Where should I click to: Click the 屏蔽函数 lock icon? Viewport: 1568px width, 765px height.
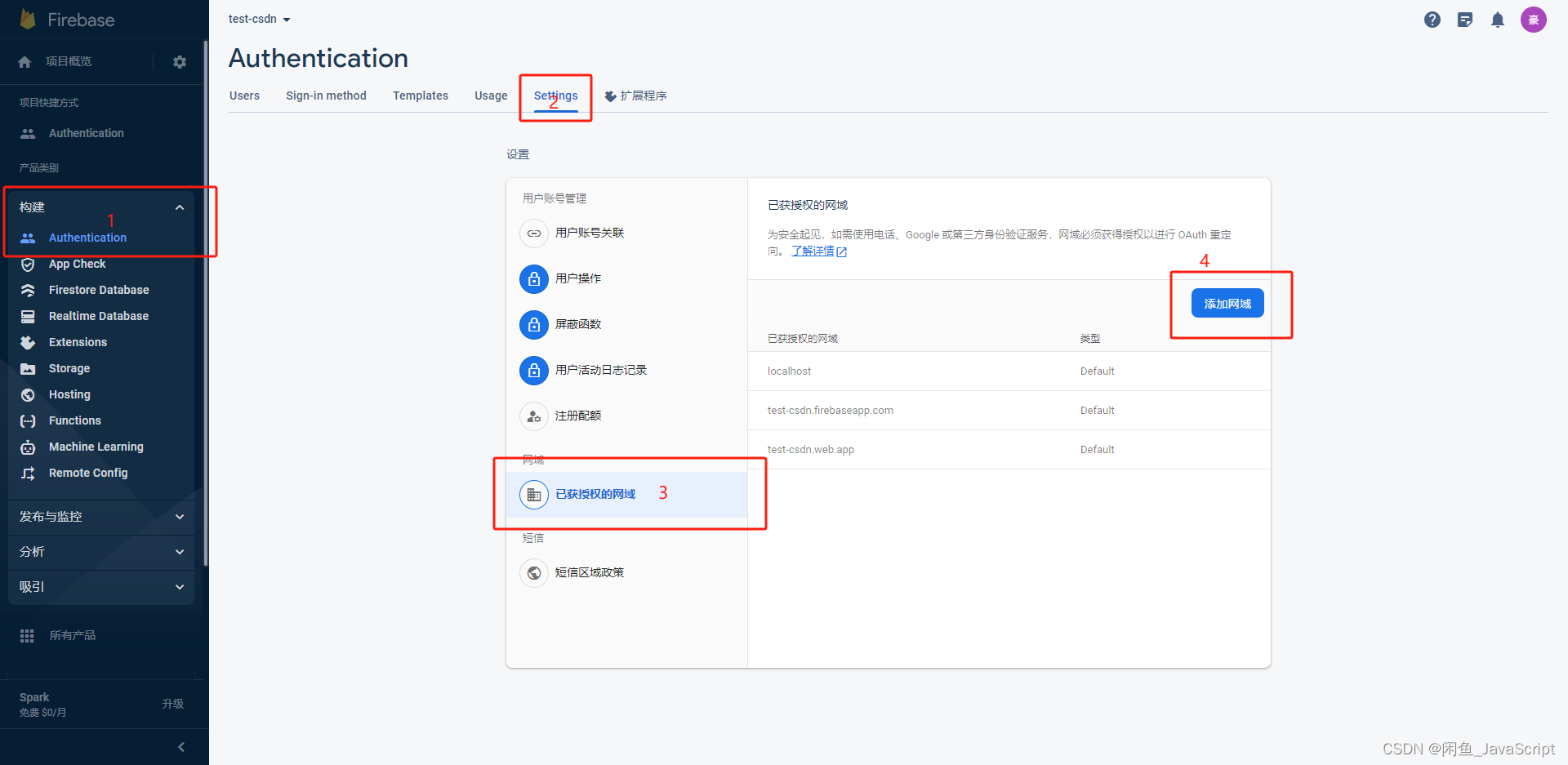click(x=534, y=325)
